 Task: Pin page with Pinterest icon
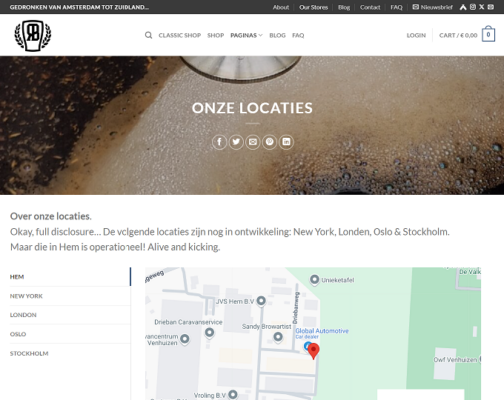pos(269,142)
